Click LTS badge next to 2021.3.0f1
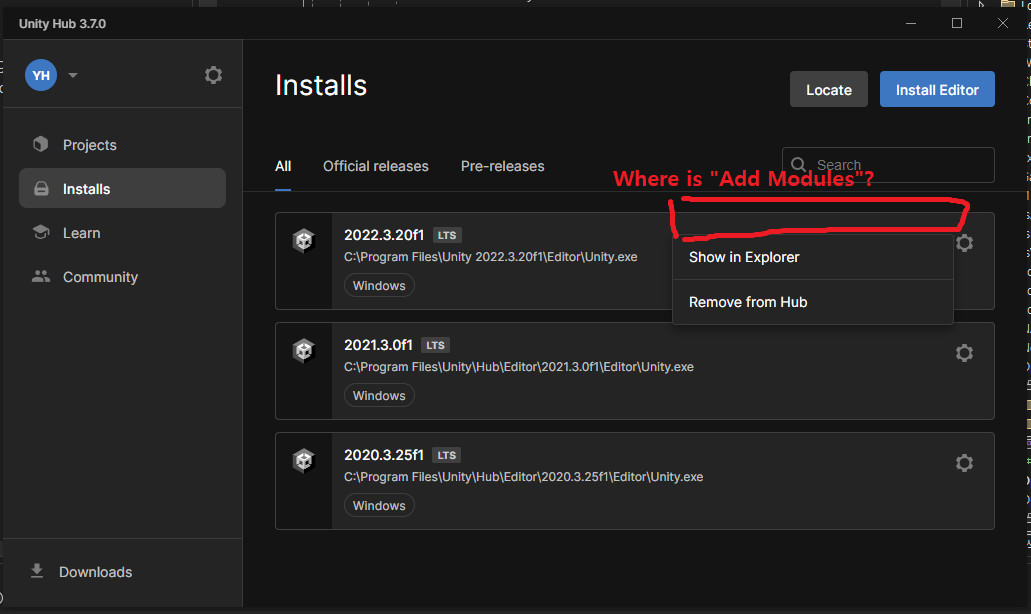The height and width of the screenshot is (614, 1031). [x=435, y=345]
